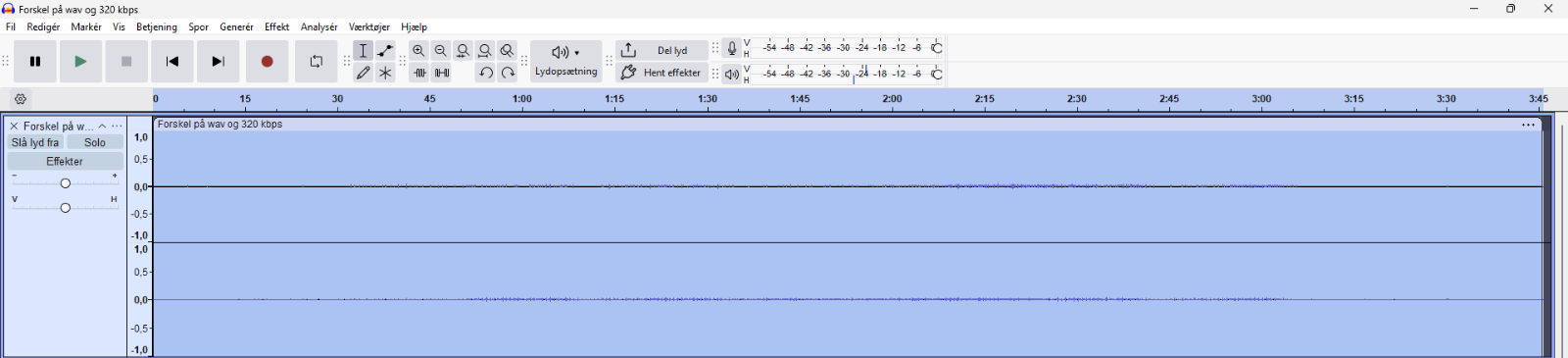Screen dimensions: 1568x358
Task: Toggle the Loop button
Action: pyautogui.click(x=317, y=62)
